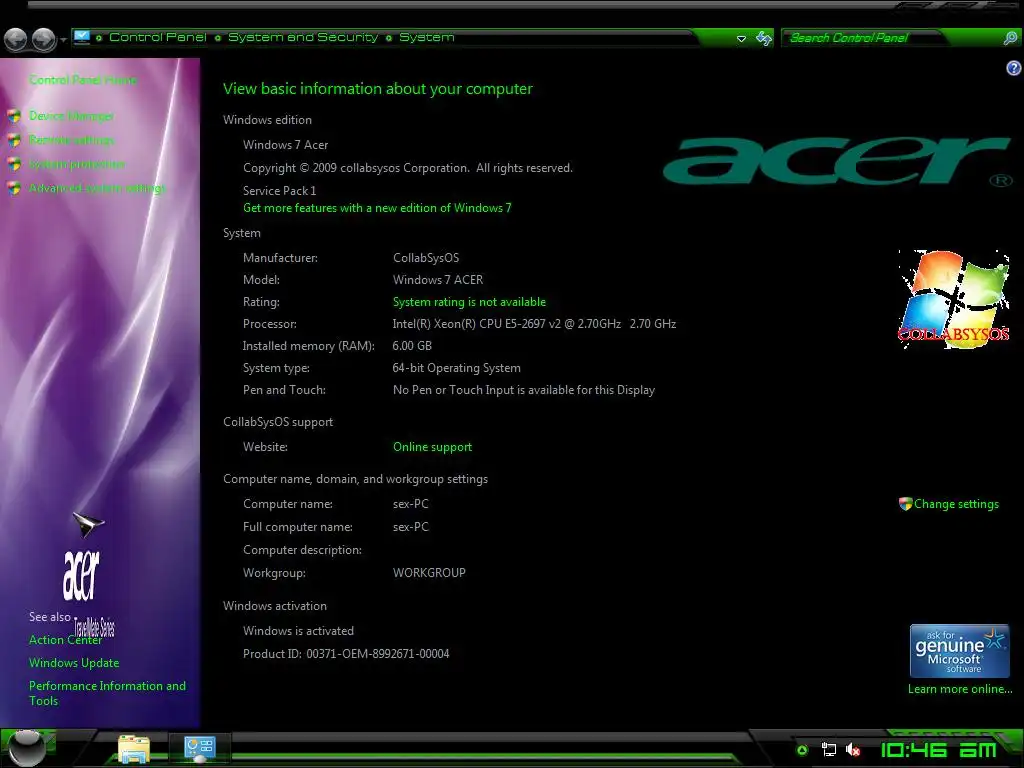Click the computer icon in the address bar
Image resolution: width=1024 pixels, height=768 pixels.
[x=82, y=37]
